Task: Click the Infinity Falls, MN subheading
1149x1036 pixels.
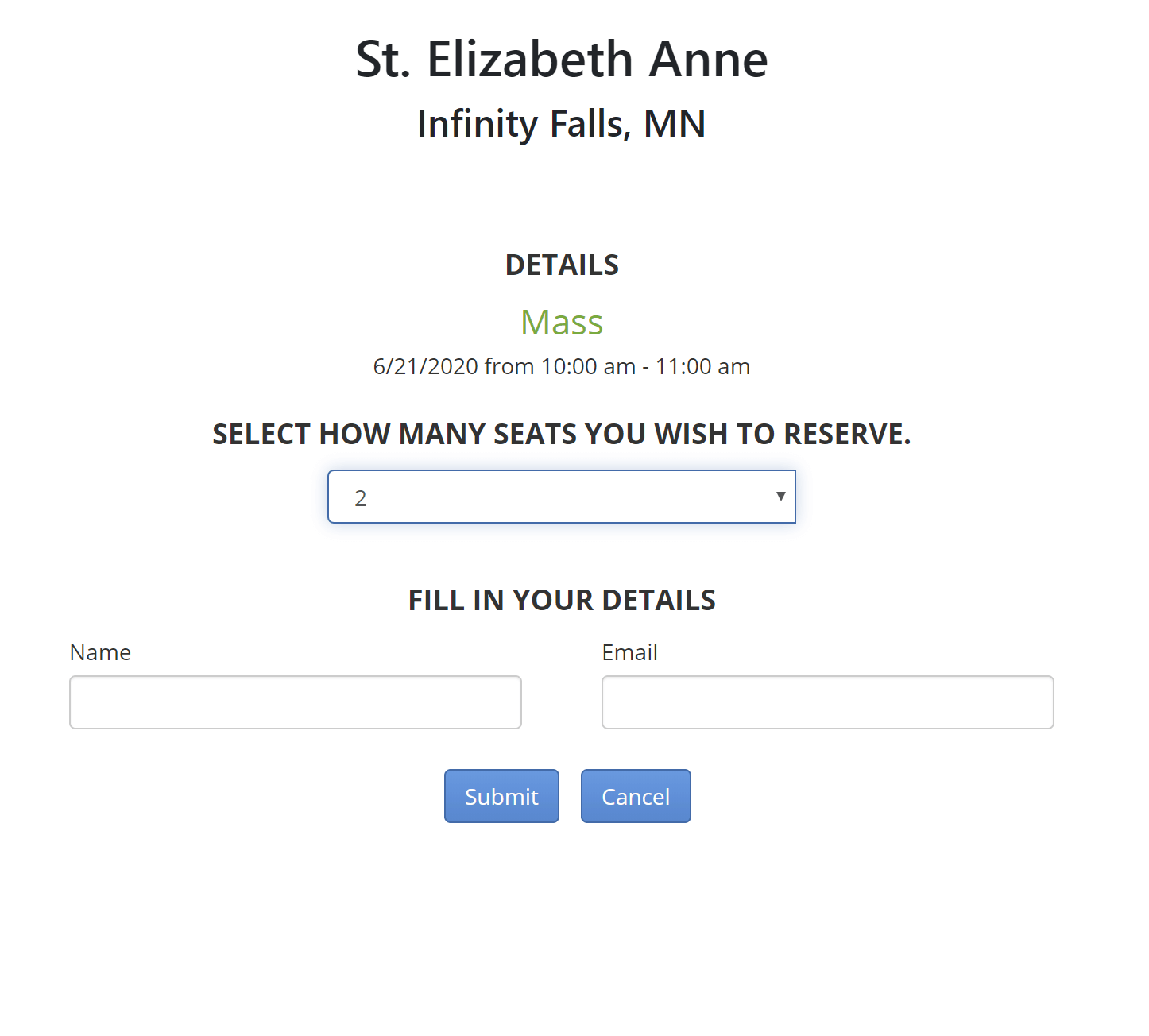Action: tap(561, 124)
